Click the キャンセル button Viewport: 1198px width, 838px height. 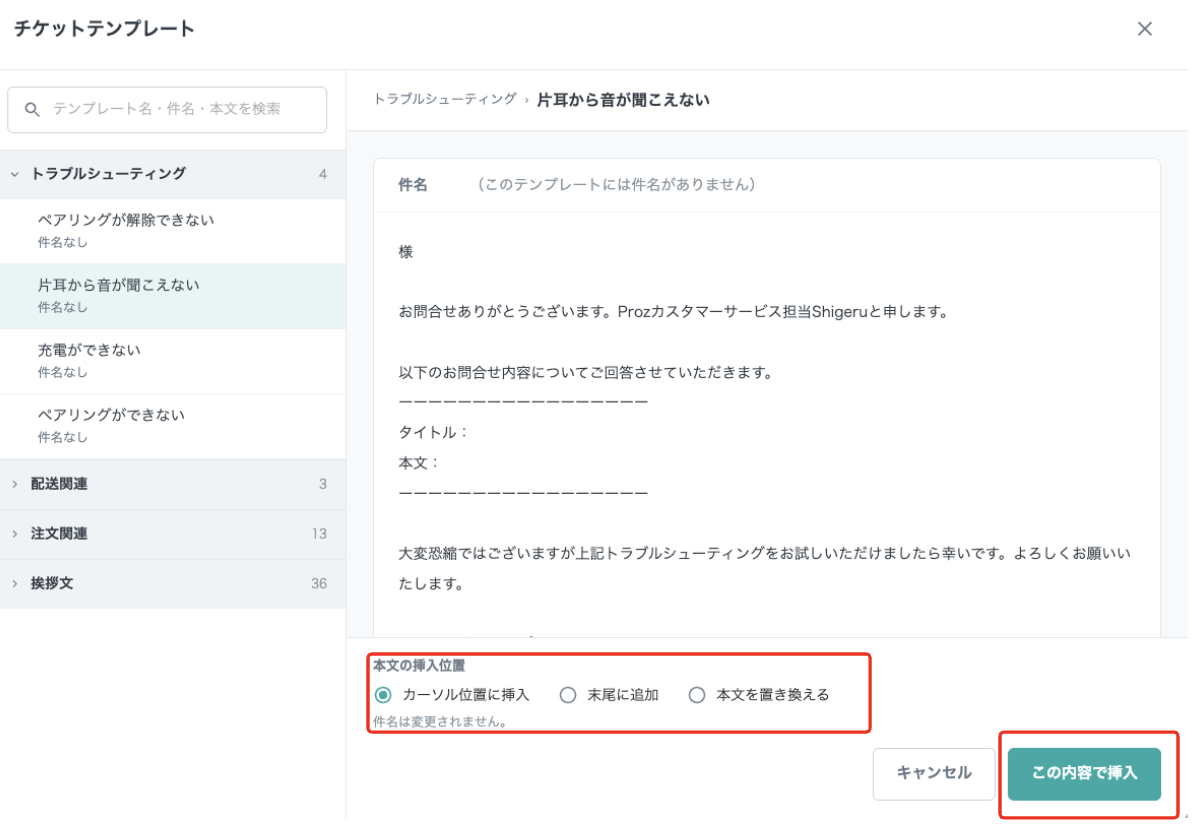[x=934, y=773]
